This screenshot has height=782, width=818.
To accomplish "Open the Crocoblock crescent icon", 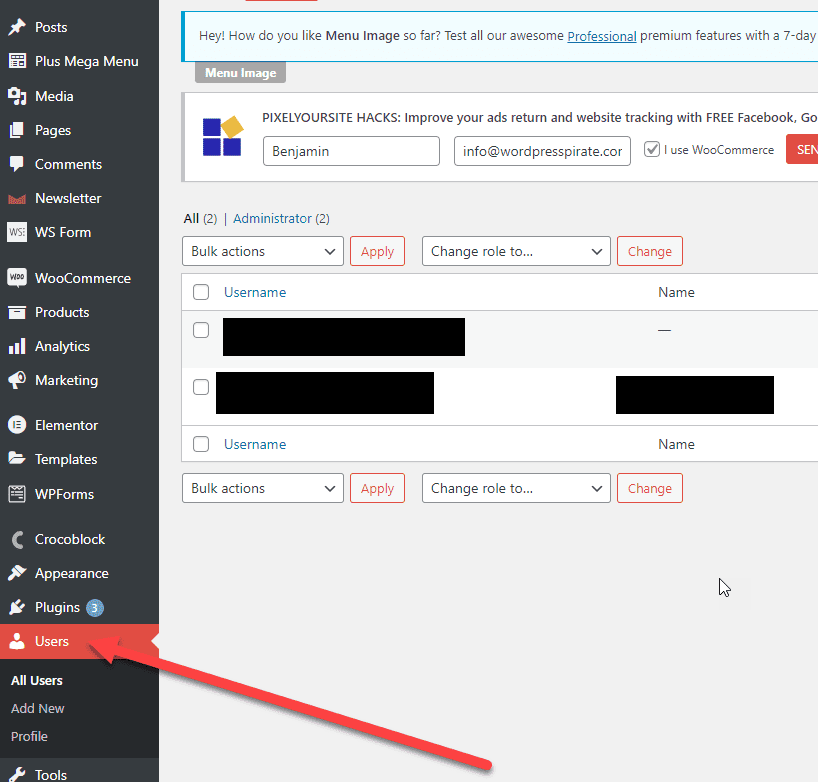I will (18, 539).
